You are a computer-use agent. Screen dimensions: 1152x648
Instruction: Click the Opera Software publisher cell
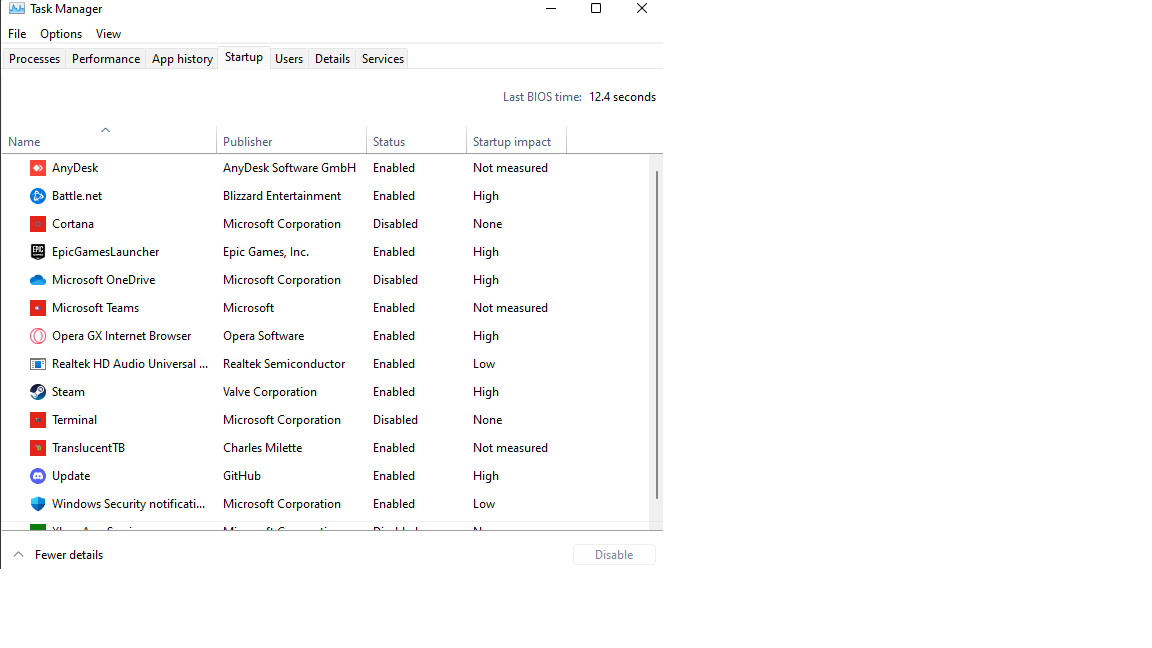[x=264, y=336]
